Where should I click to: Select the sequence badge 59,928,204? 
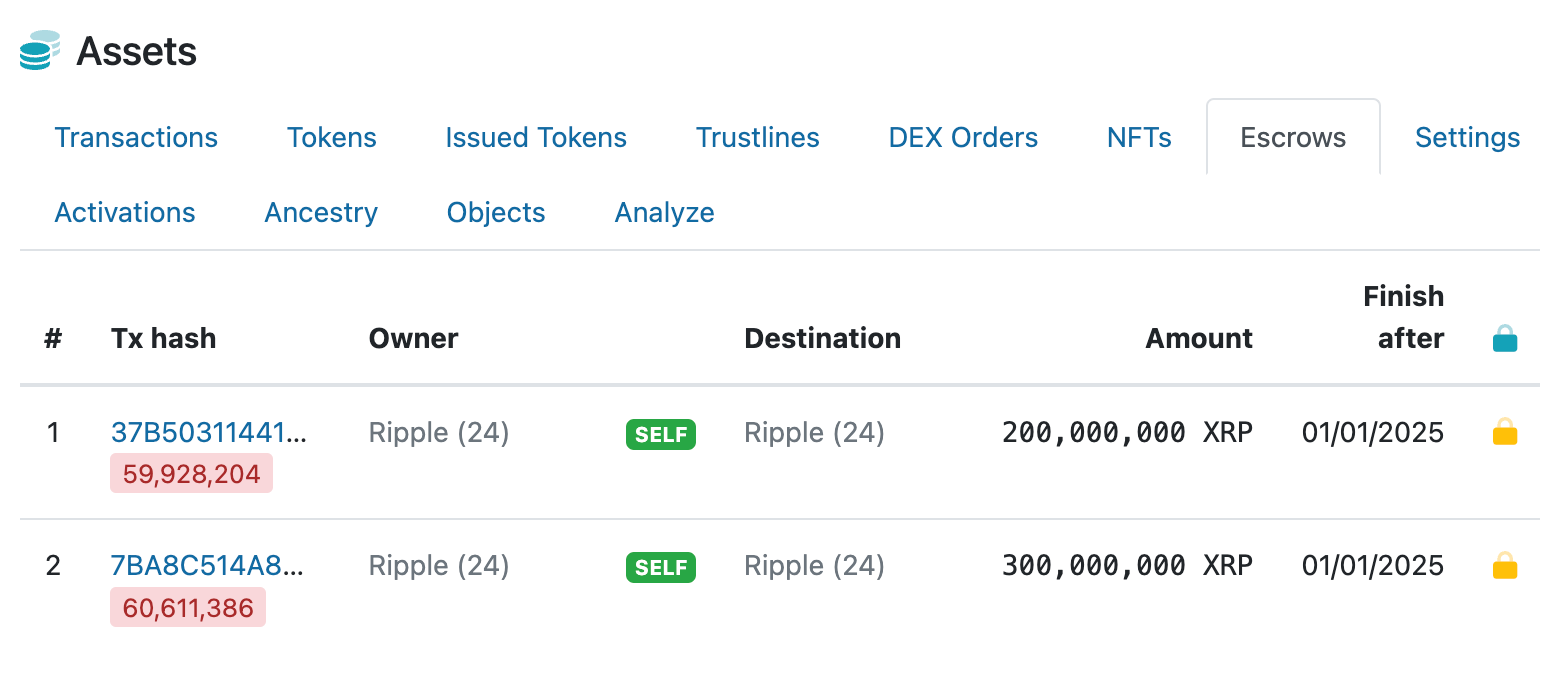(191, 473)
